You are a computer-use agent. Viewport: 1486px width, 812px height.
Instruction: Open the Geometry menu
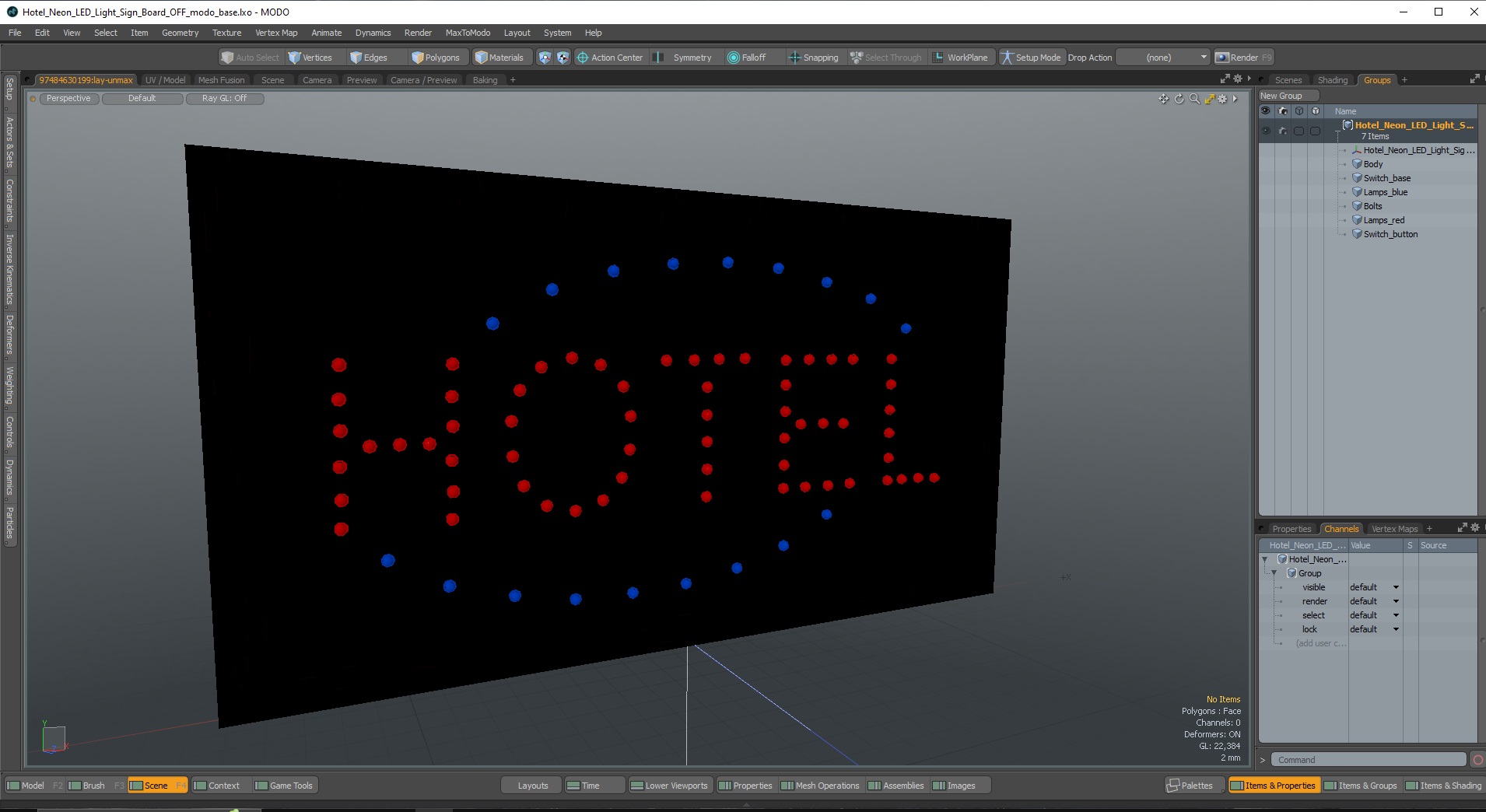pyautogui.click(x=180, y=33)
